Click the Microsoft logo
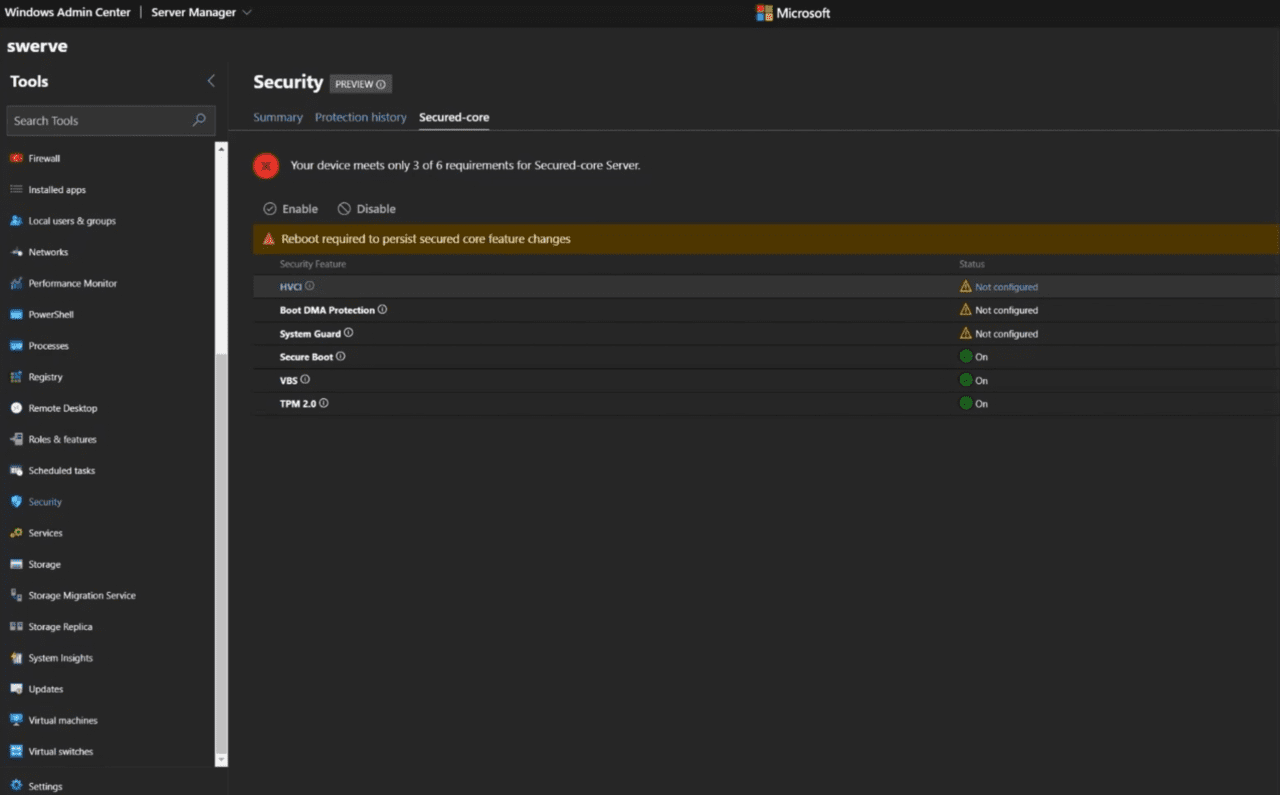 [x=793, y=13]
